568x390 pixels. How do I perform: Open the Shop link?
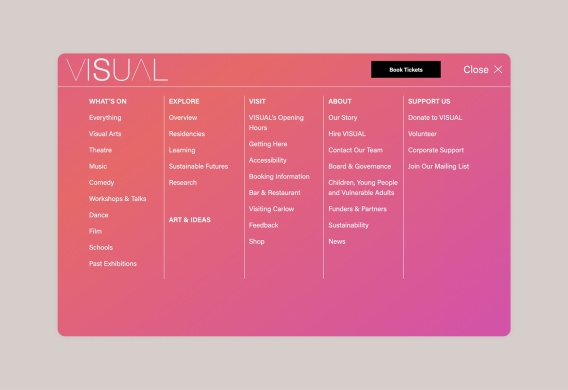[x=256, y=242]
